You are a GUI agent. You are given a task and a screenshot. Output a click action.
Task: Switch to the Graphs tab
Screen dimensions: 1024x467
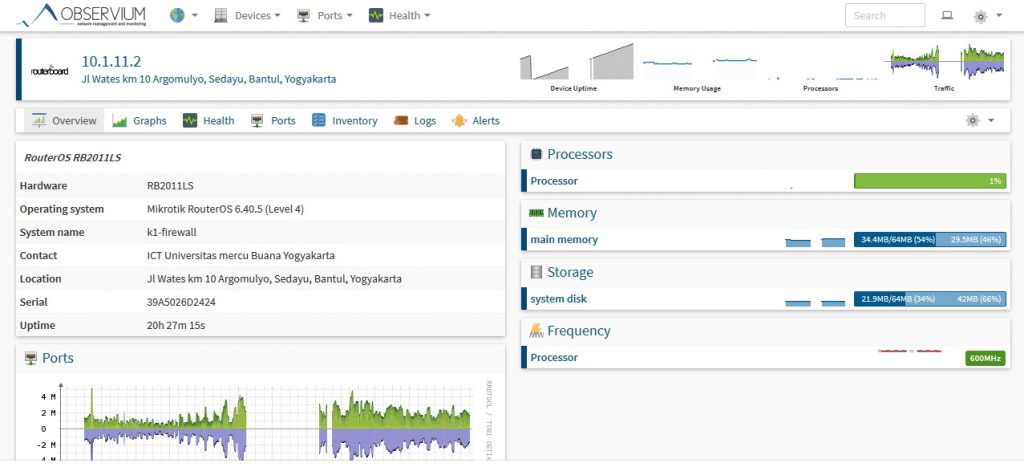(139, 121)
